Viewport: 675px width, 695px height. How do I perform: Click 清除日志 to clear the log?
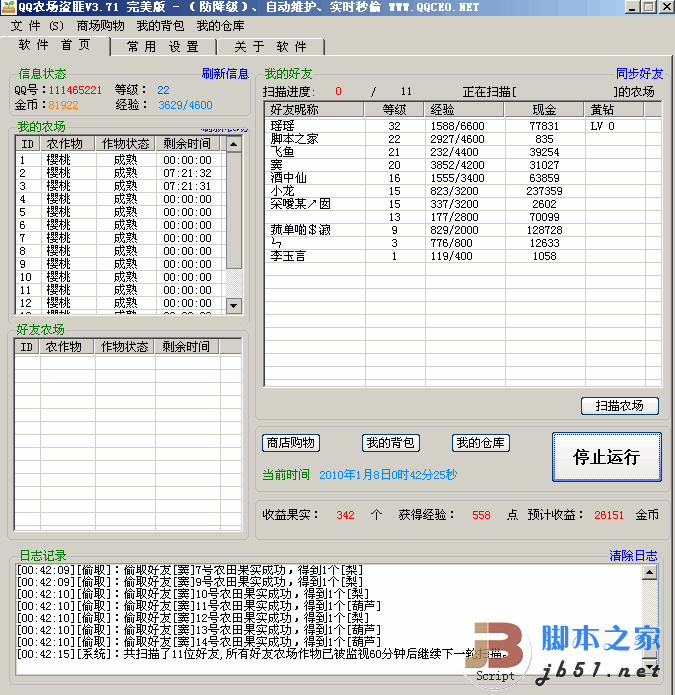[633, 555]
